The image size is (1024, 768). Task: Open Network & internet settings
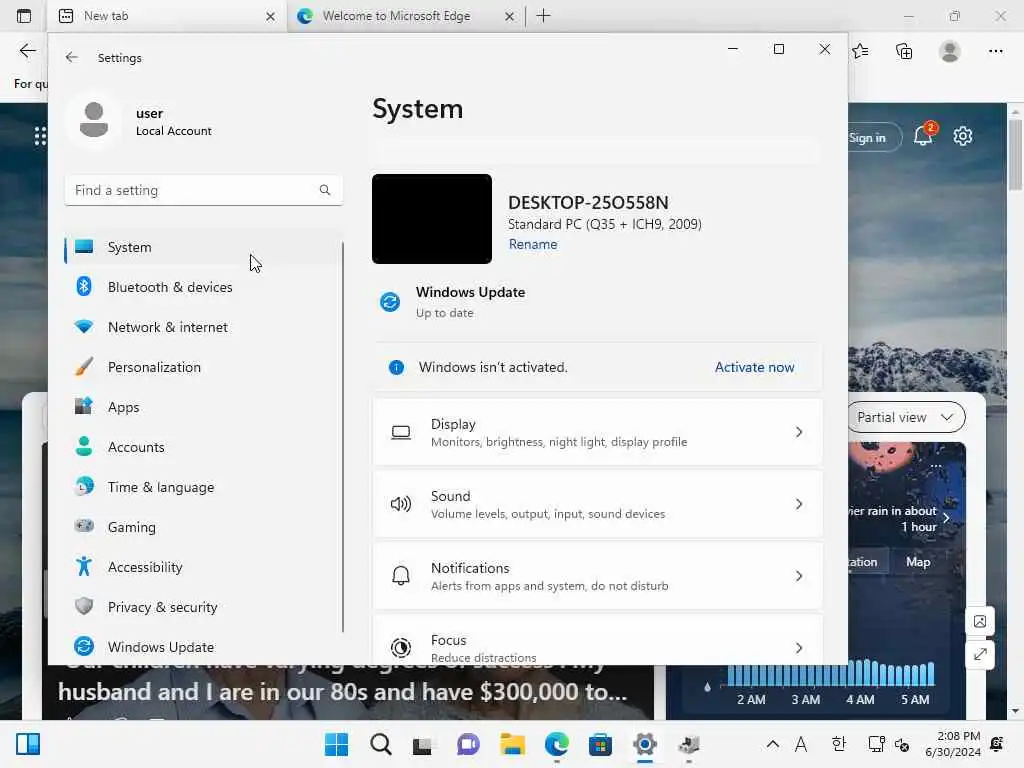pos(202,327)
